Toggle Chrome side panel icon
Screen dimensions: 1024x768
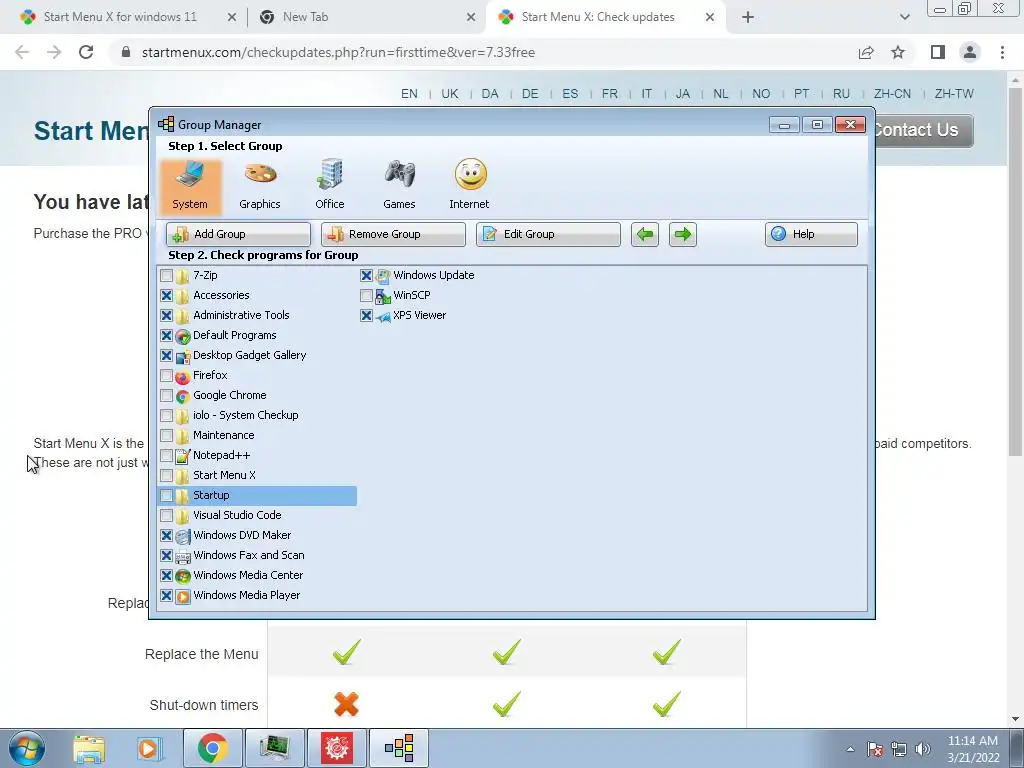pos(938,52)
